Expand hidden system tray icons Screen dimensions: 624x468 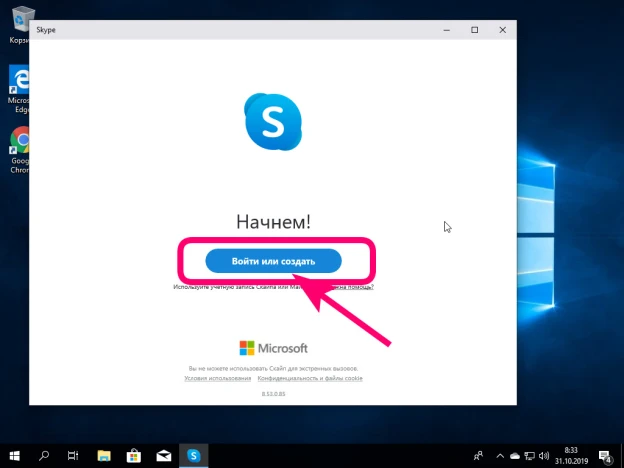[x=500, y=456]
